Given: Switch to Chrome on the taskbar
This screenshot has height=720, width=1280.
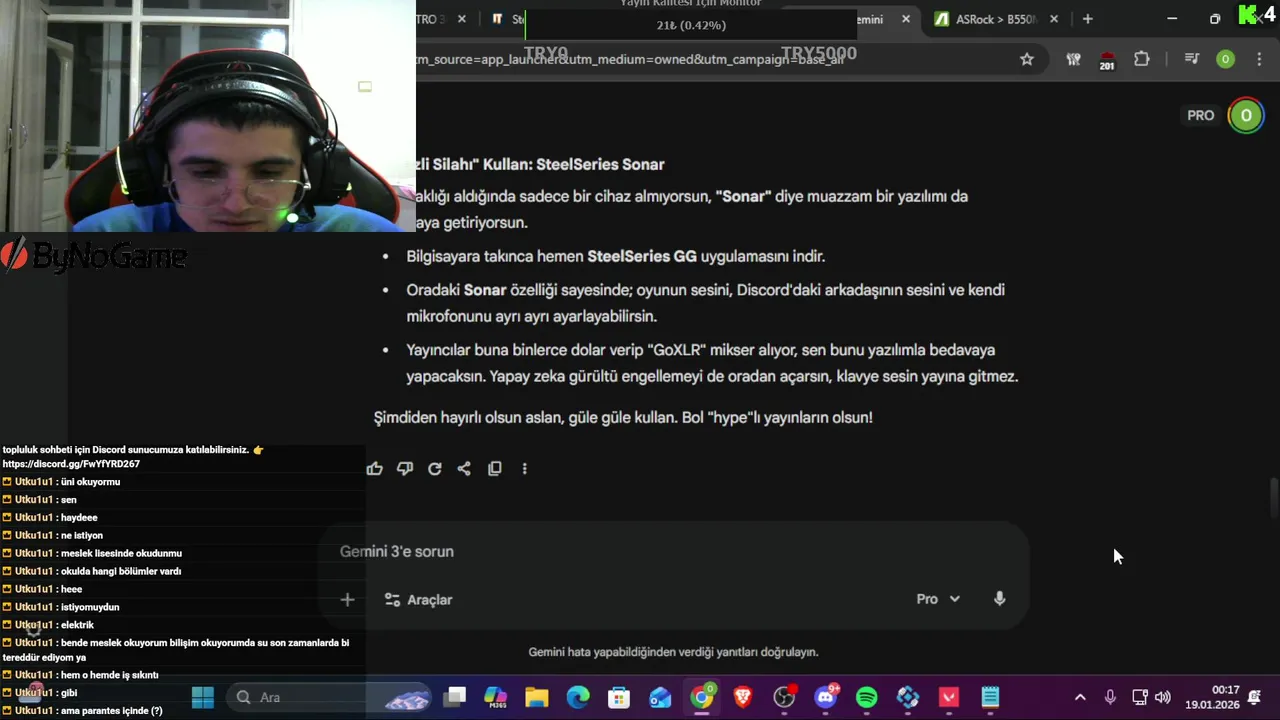Looking at the screenshot, I should (x=702, y=697).
